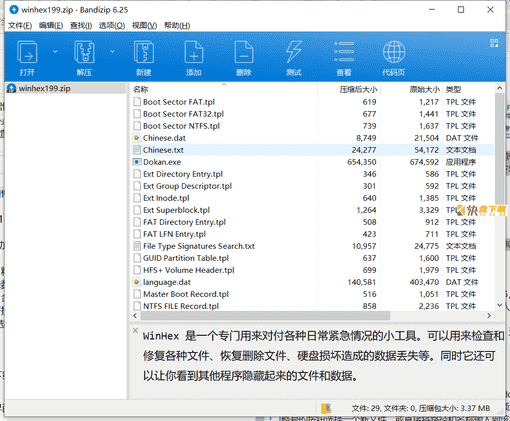Select the highlighted file Chinese.txt
510x421 pixels.
point(313,150)
